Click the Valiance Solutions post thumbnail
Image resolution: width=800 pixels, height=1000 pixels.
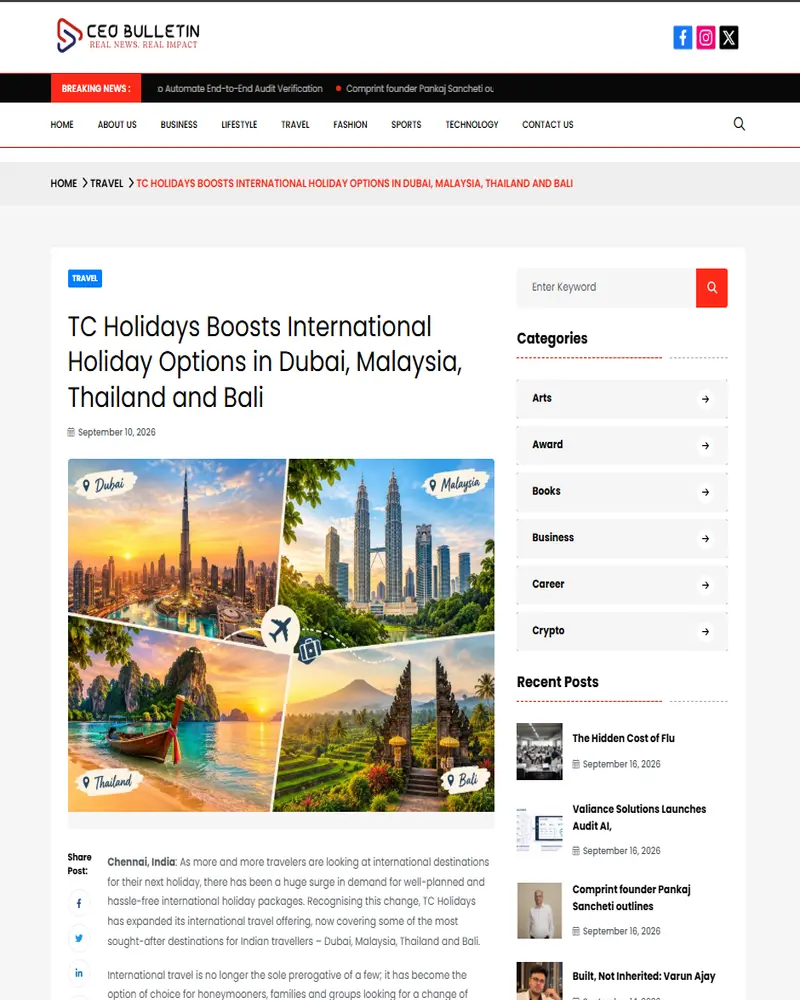(x=540, y=830)
